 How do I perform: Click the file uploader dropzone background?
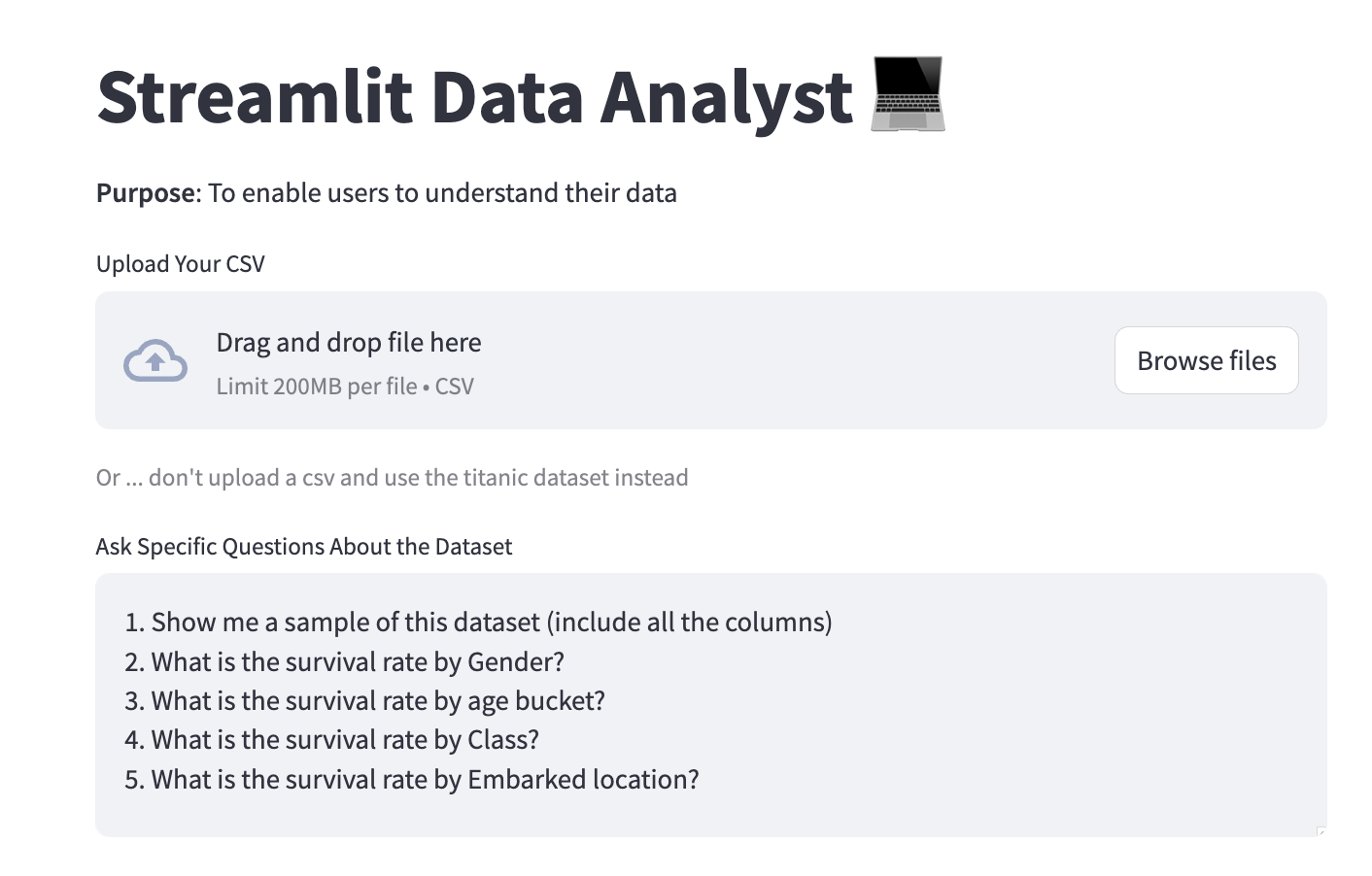pos(777,360)
